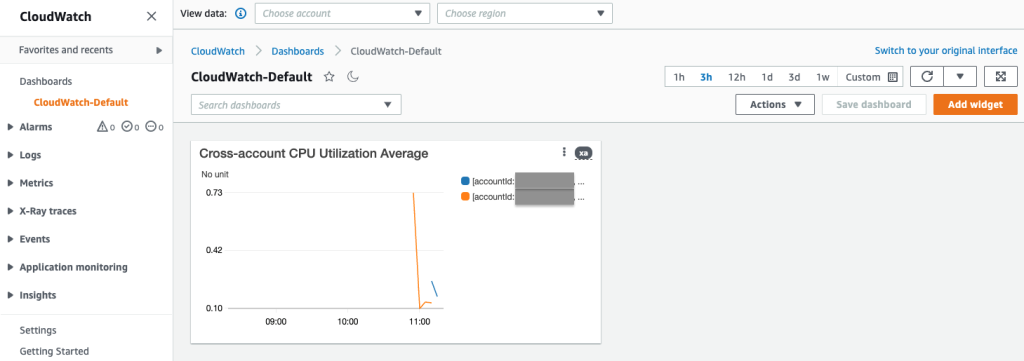Select 12h time range
The width and height of the screenshot is (1024, 361).
pos(737,77)
